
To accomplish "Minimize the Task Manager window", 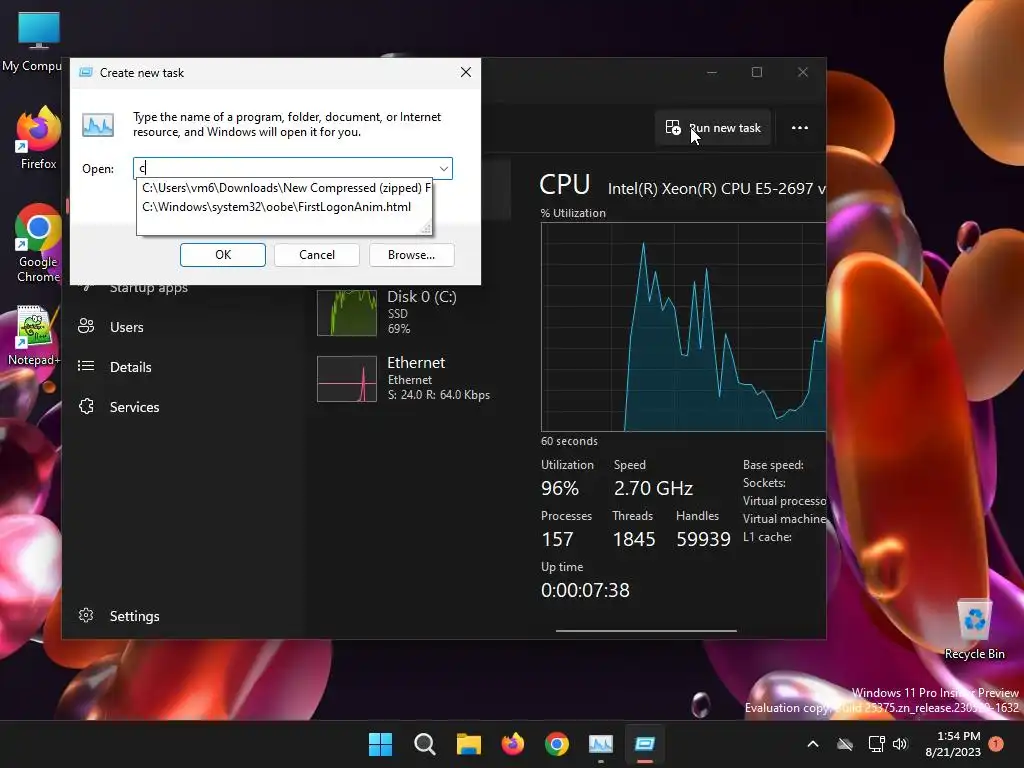I will click(712, 72).
